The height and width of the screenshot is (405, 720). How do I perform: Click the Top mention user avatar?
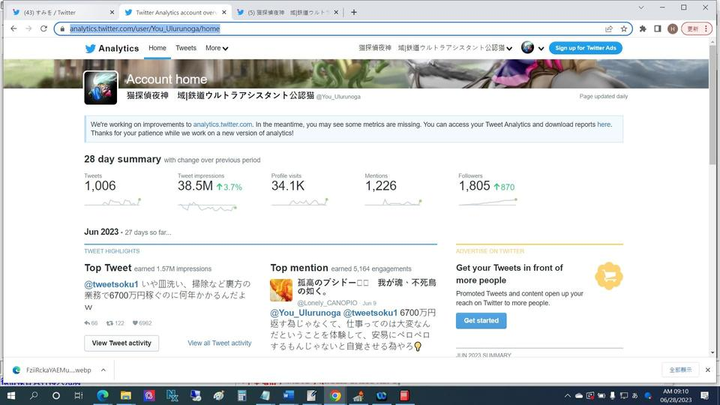(x=281, y=290)
